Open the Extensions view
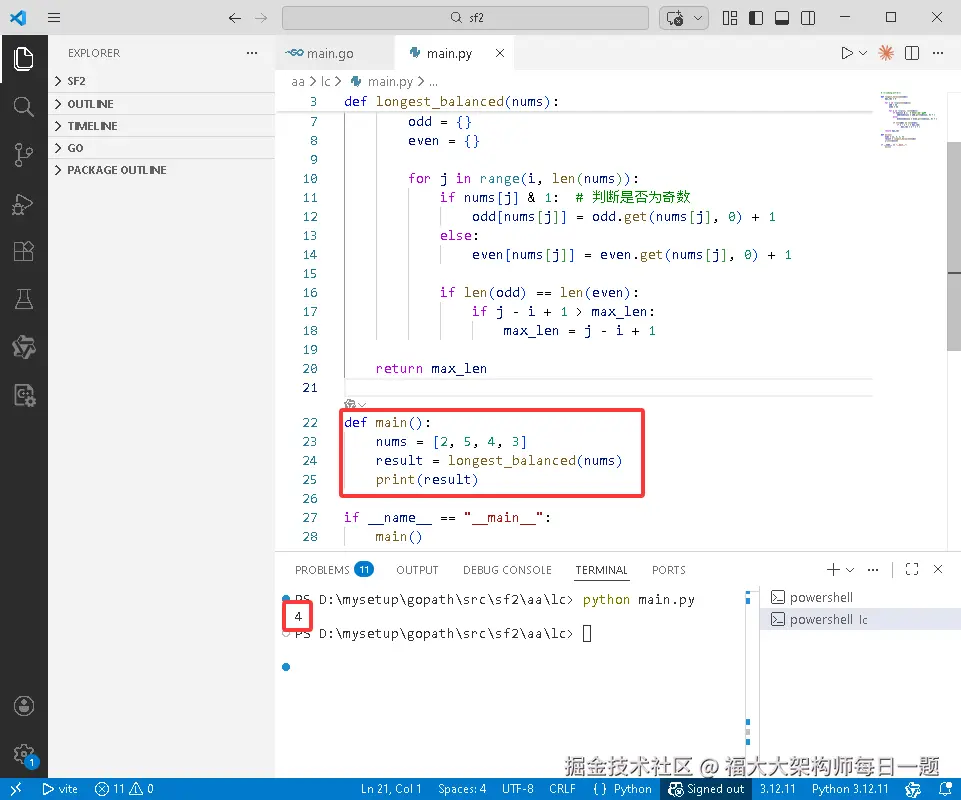The image size is (961, 800). [x=23, y=251]
